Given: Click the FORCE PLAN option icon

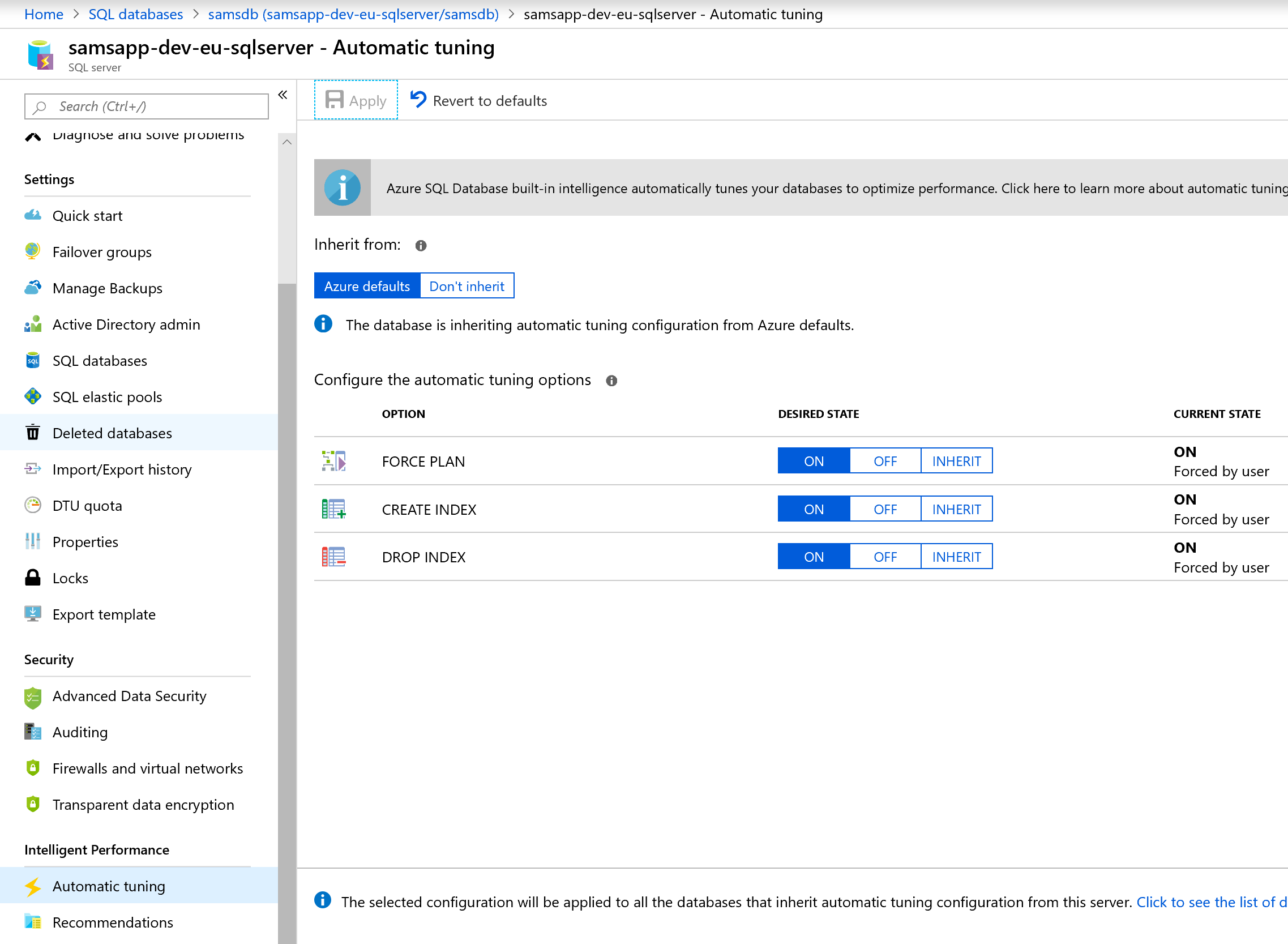Looking at the screenshot, I should click(333, 461).
